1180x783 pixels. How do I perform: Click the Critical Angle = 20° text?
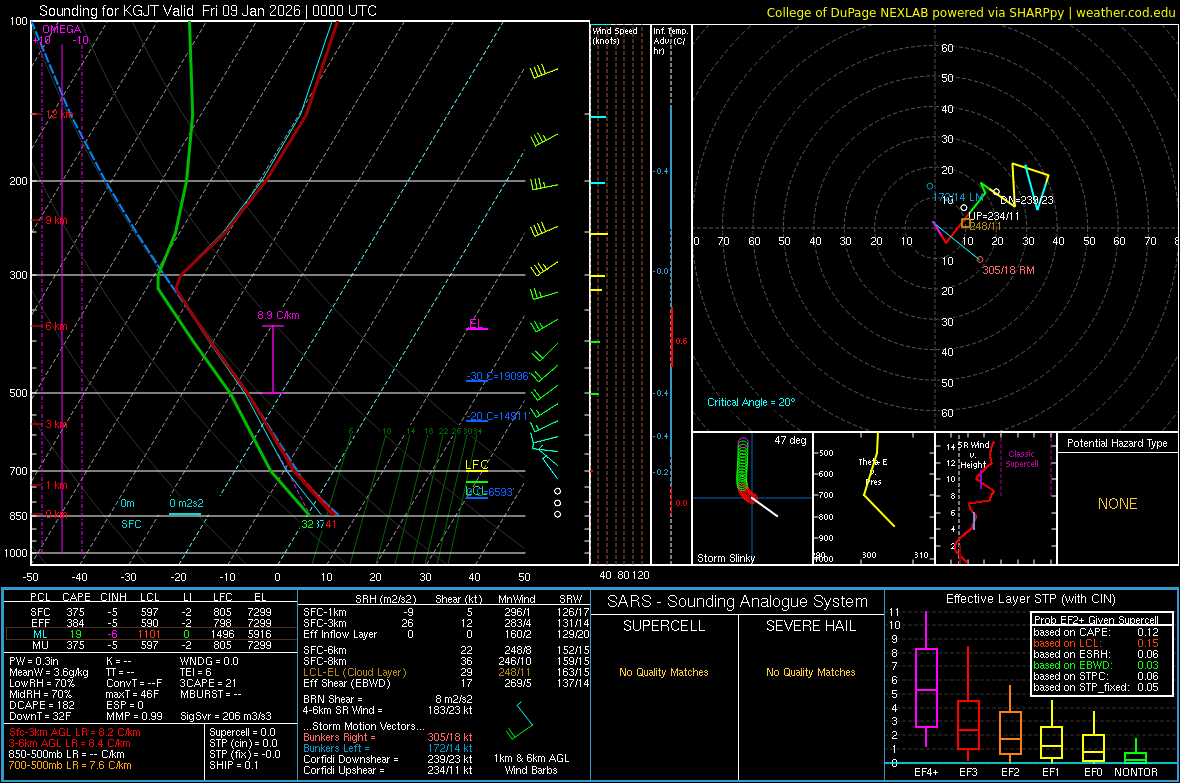click(751, 402)
